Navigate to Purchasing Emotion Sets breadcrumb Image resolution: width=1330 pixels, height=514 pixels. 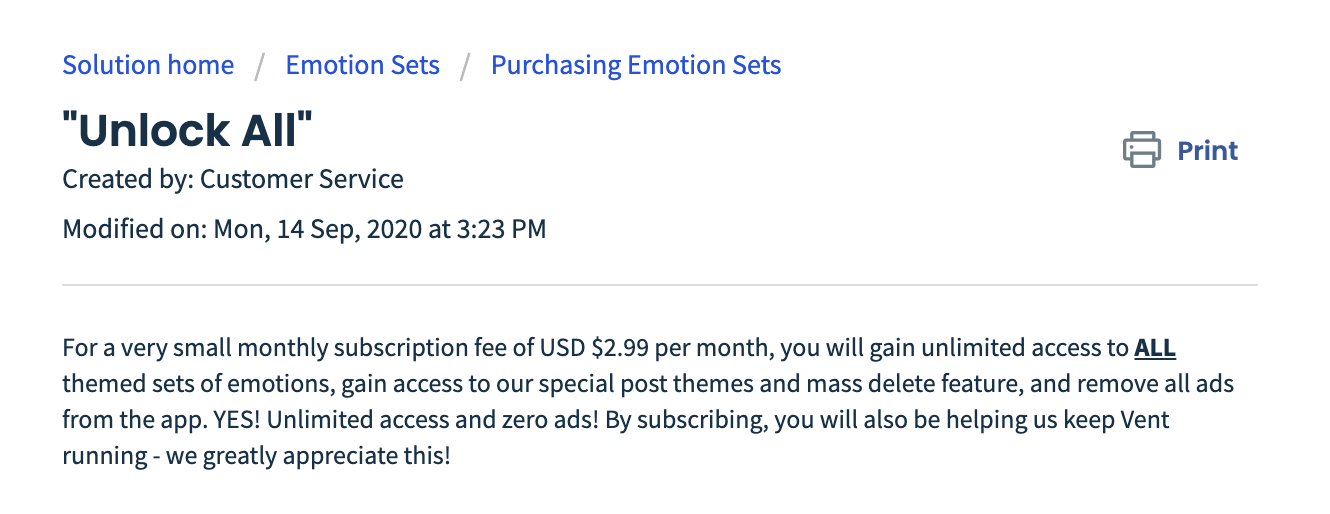coord(636,65)
